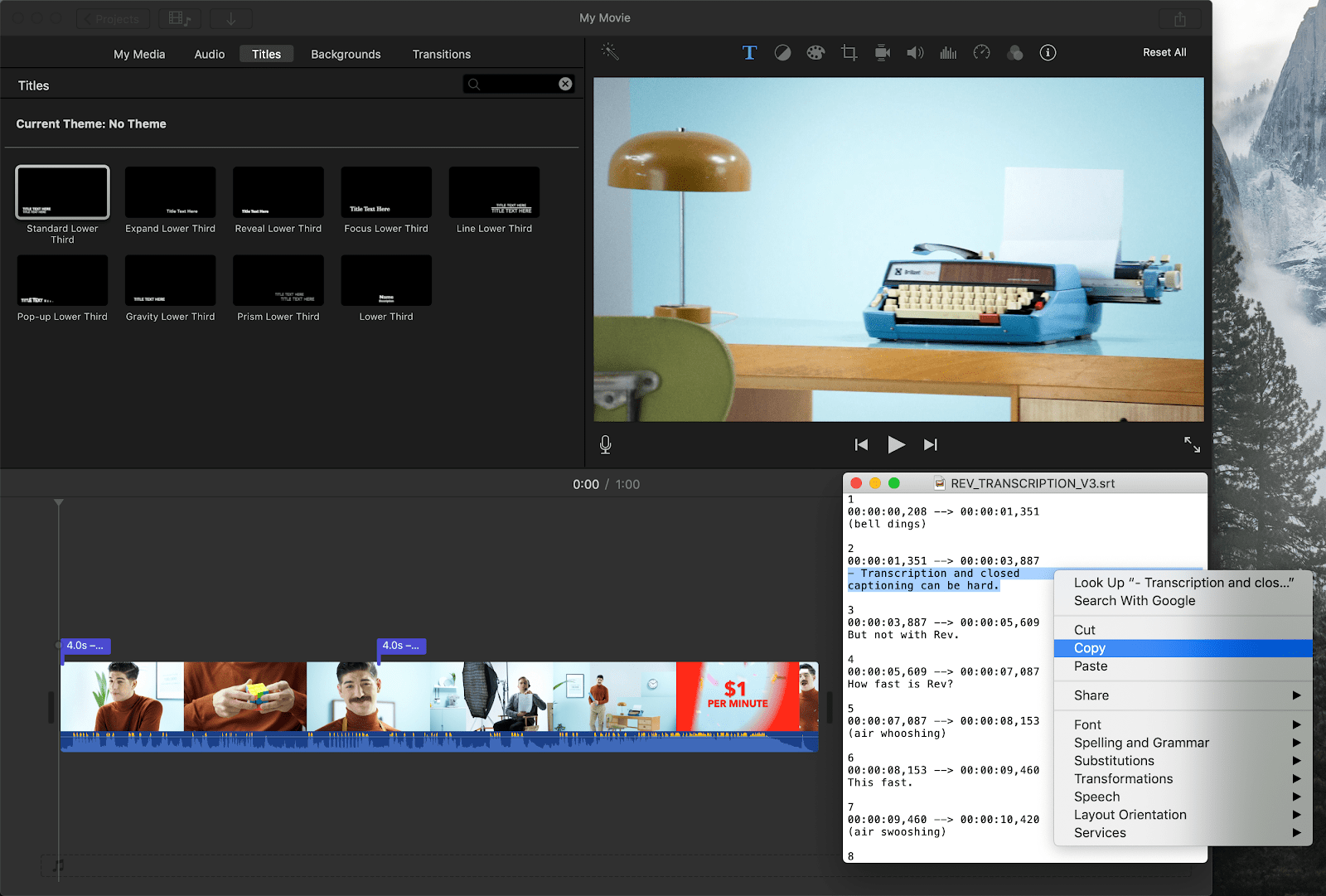Clear the titles search field
1326x896 pixels.
click(x=565, y=84)
